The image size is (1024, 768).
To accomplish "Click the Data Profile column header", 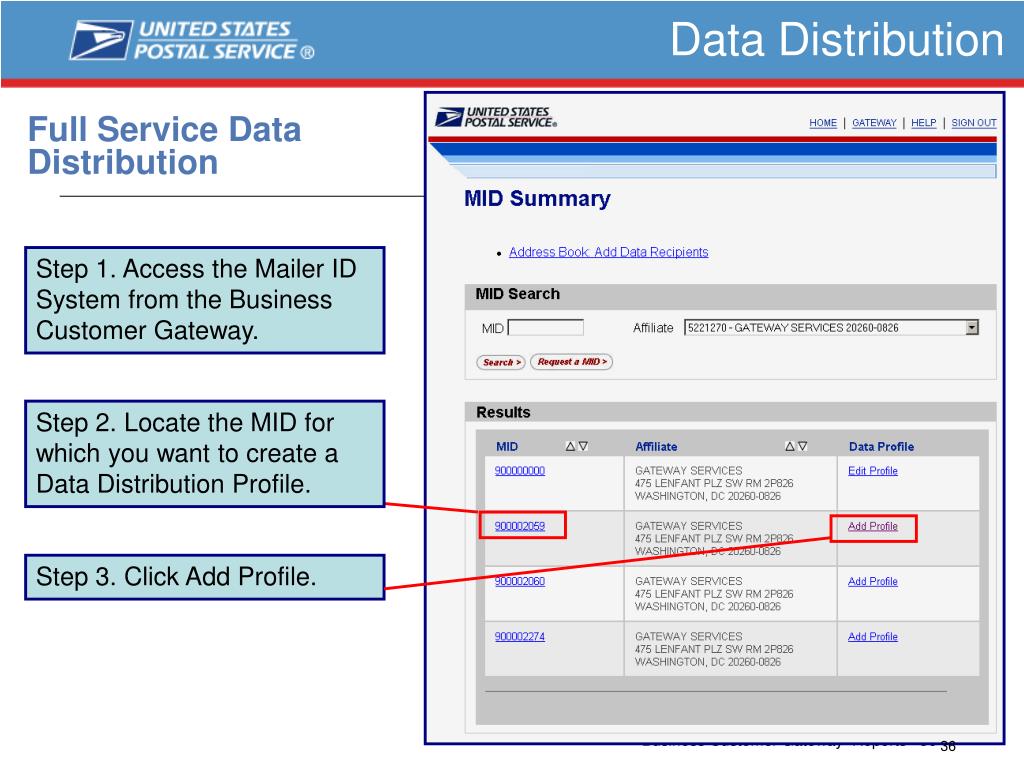I will click(881, 447).
